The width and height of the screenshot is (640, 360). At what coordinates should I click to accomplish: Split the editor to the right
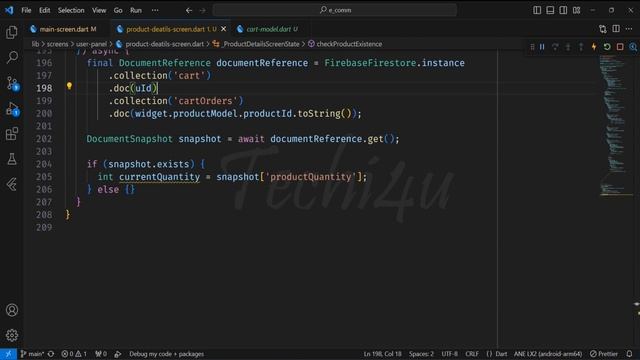(616, 29)
